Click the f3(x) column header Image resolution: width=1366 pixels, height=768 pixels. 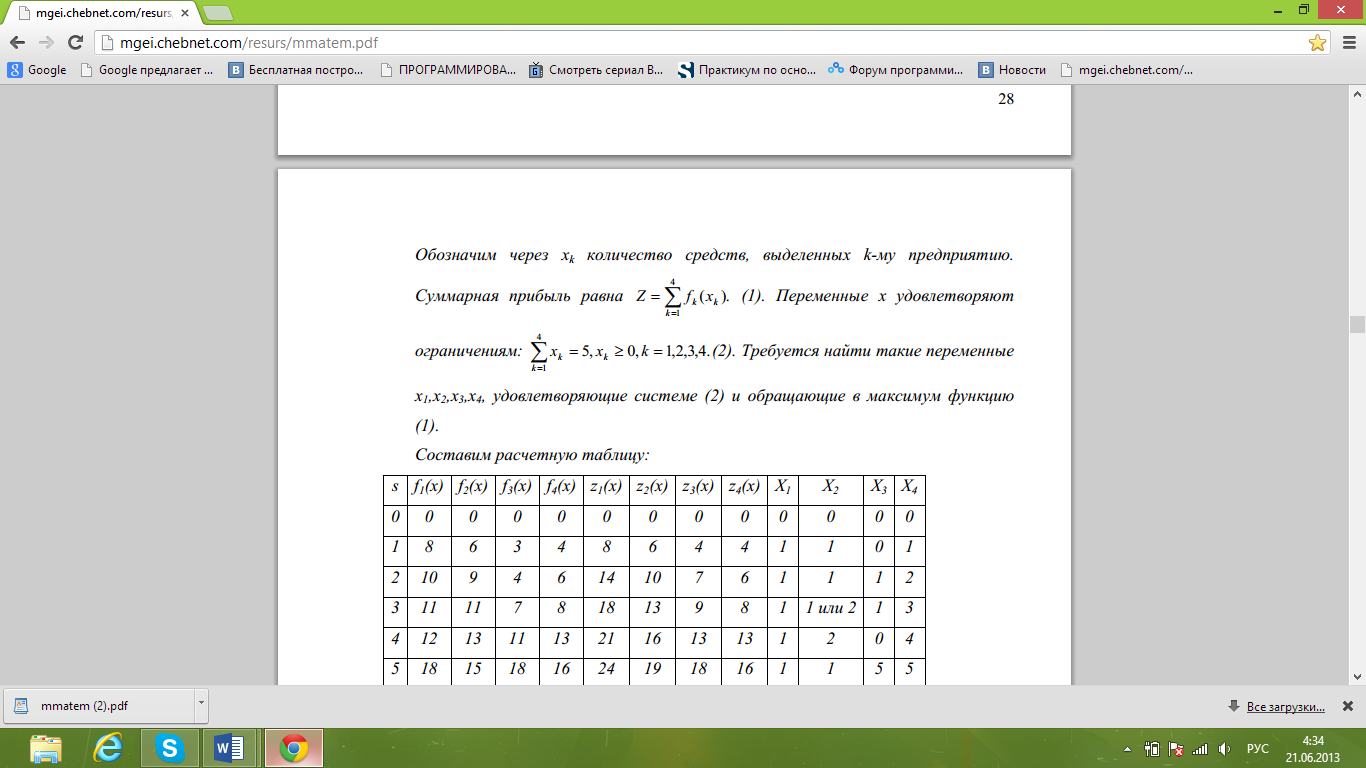click(517, 488)
